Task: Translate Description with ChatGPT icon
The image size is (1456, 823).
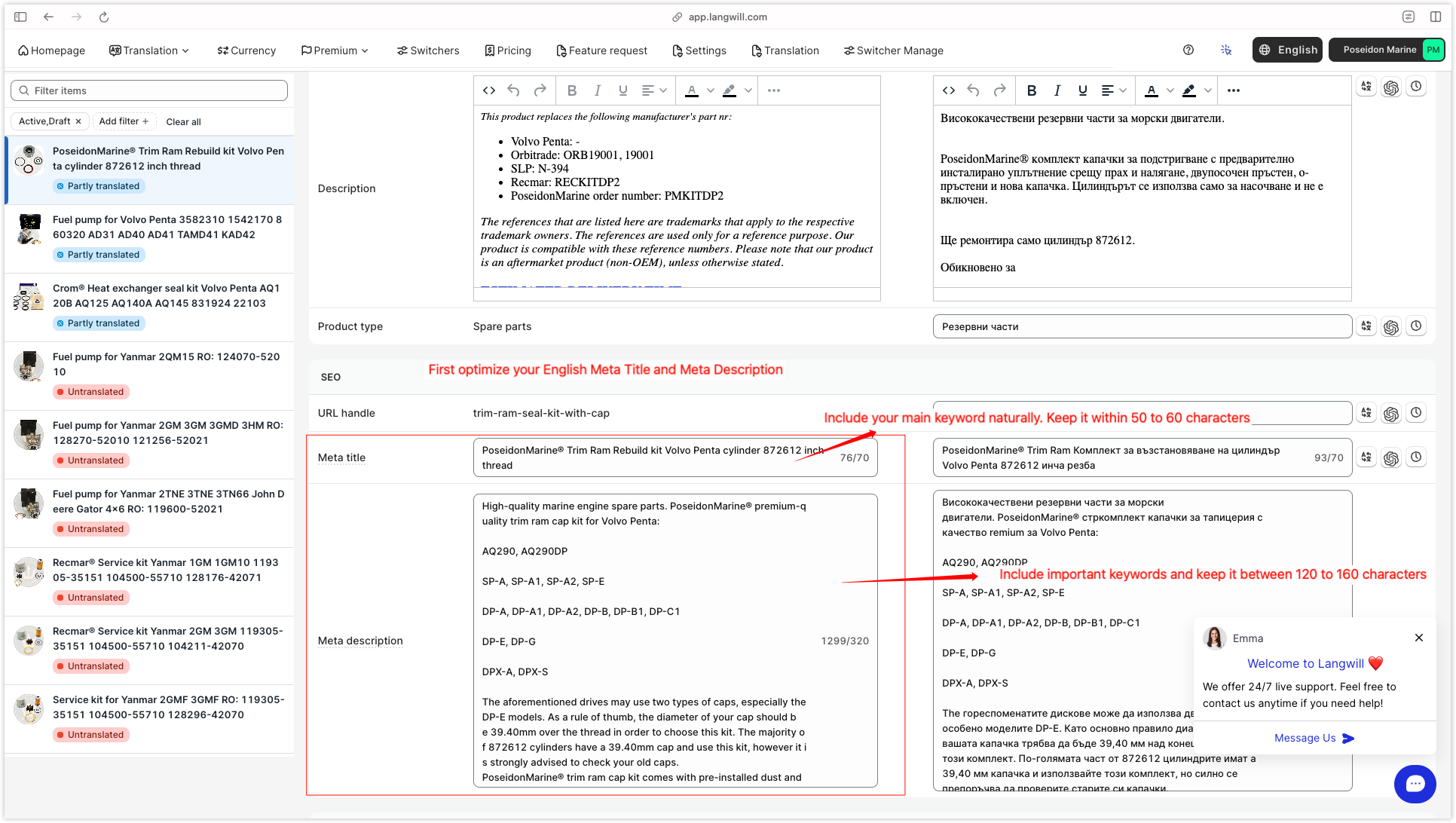Action: (1391, 87)
